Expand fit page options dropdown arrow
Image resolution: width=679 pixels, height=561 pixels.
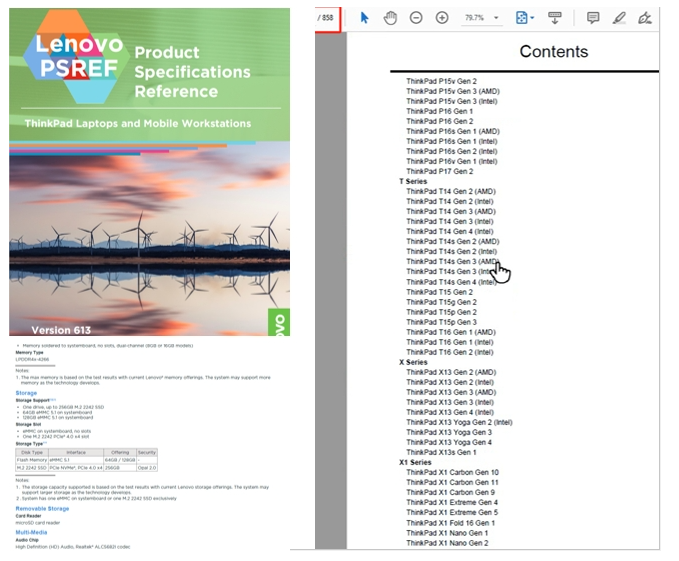[532, 18]
